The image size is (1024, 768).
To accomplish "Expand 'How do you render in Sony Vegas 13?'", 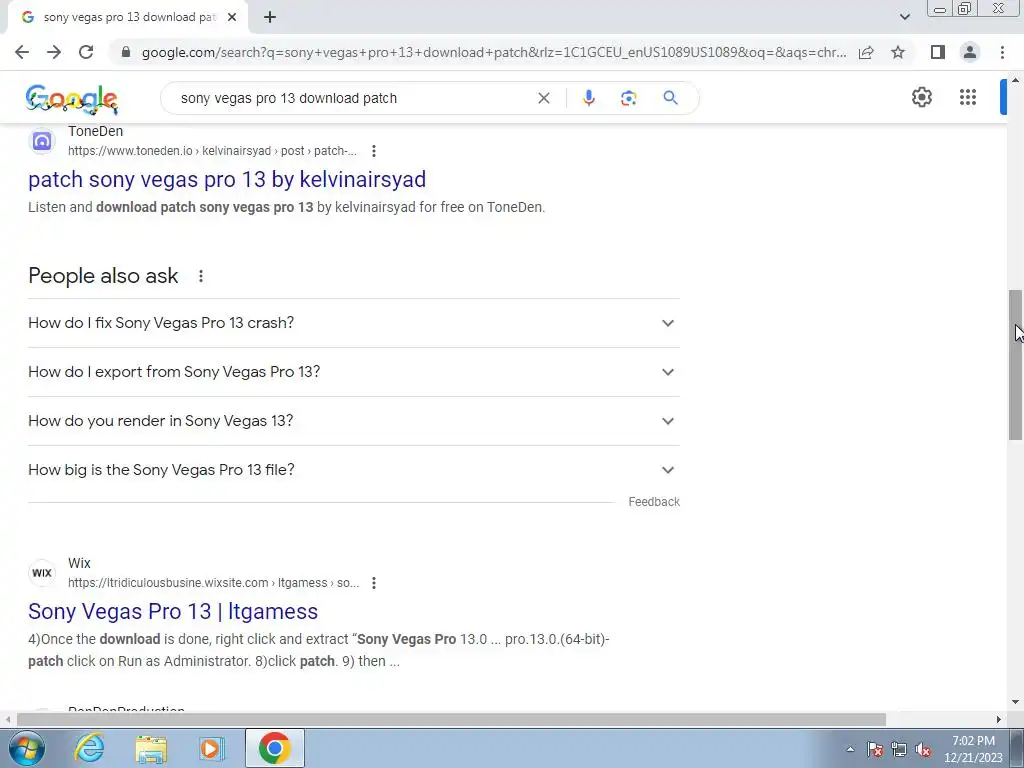I will tap(354, 421).
